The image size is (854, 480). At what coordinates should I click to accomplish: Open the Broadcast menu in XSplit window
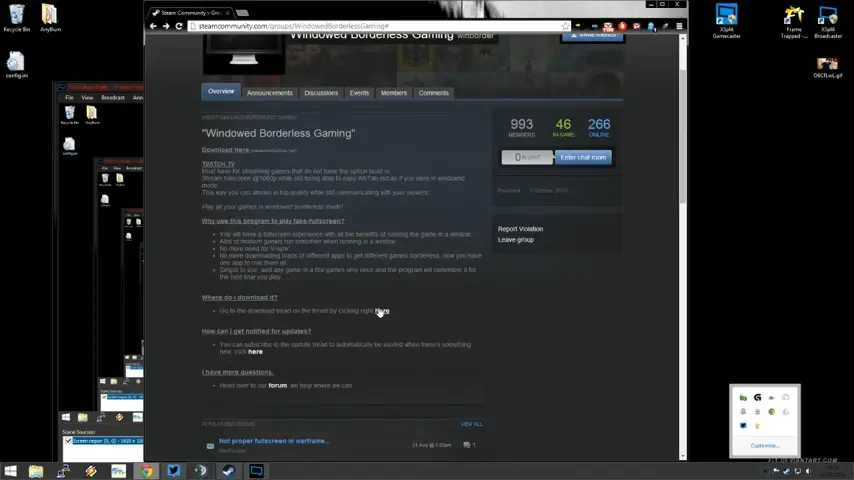pos(113,98)
